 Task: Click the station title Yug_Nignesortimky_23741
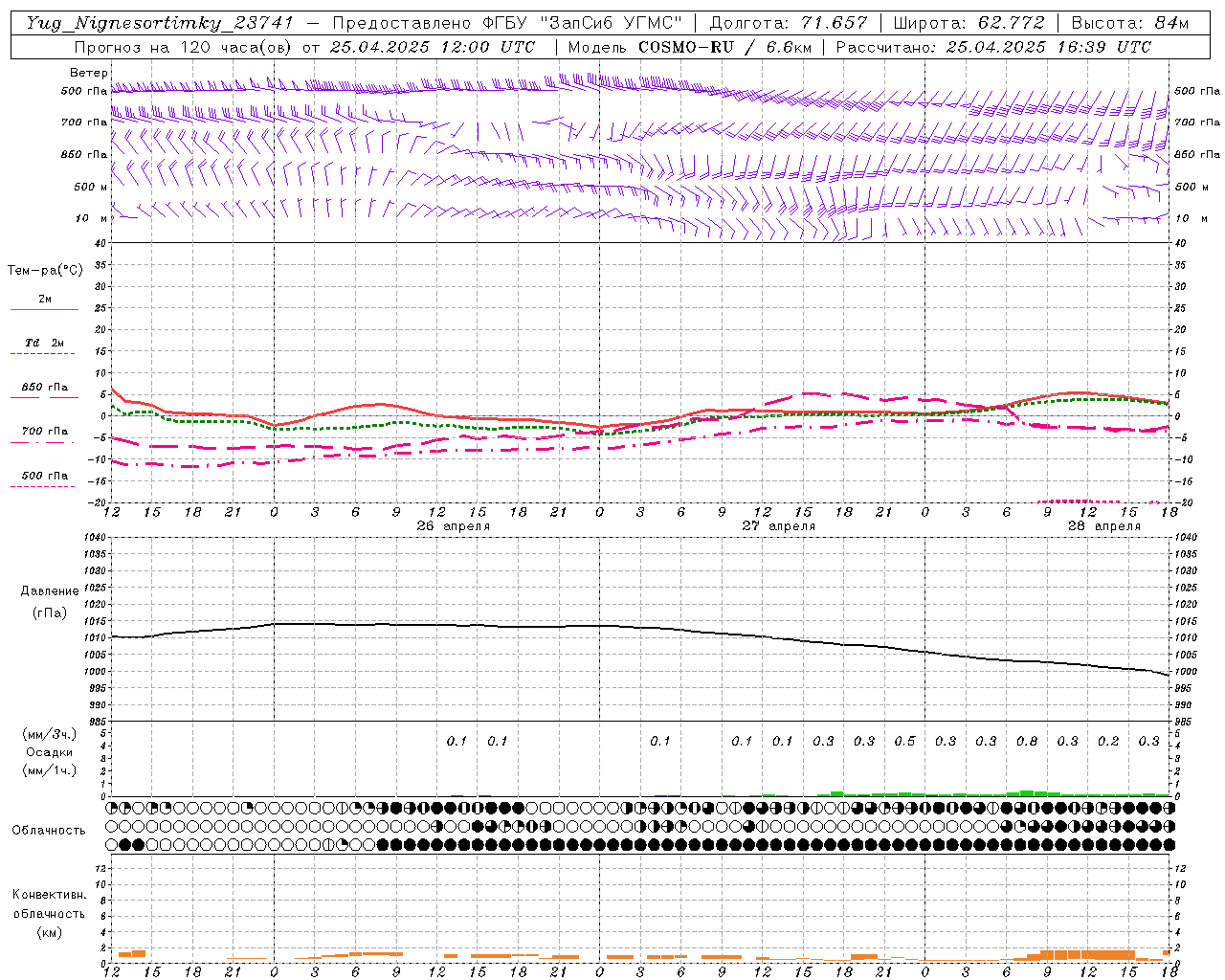pyautogui.click(x=159, y=23)
